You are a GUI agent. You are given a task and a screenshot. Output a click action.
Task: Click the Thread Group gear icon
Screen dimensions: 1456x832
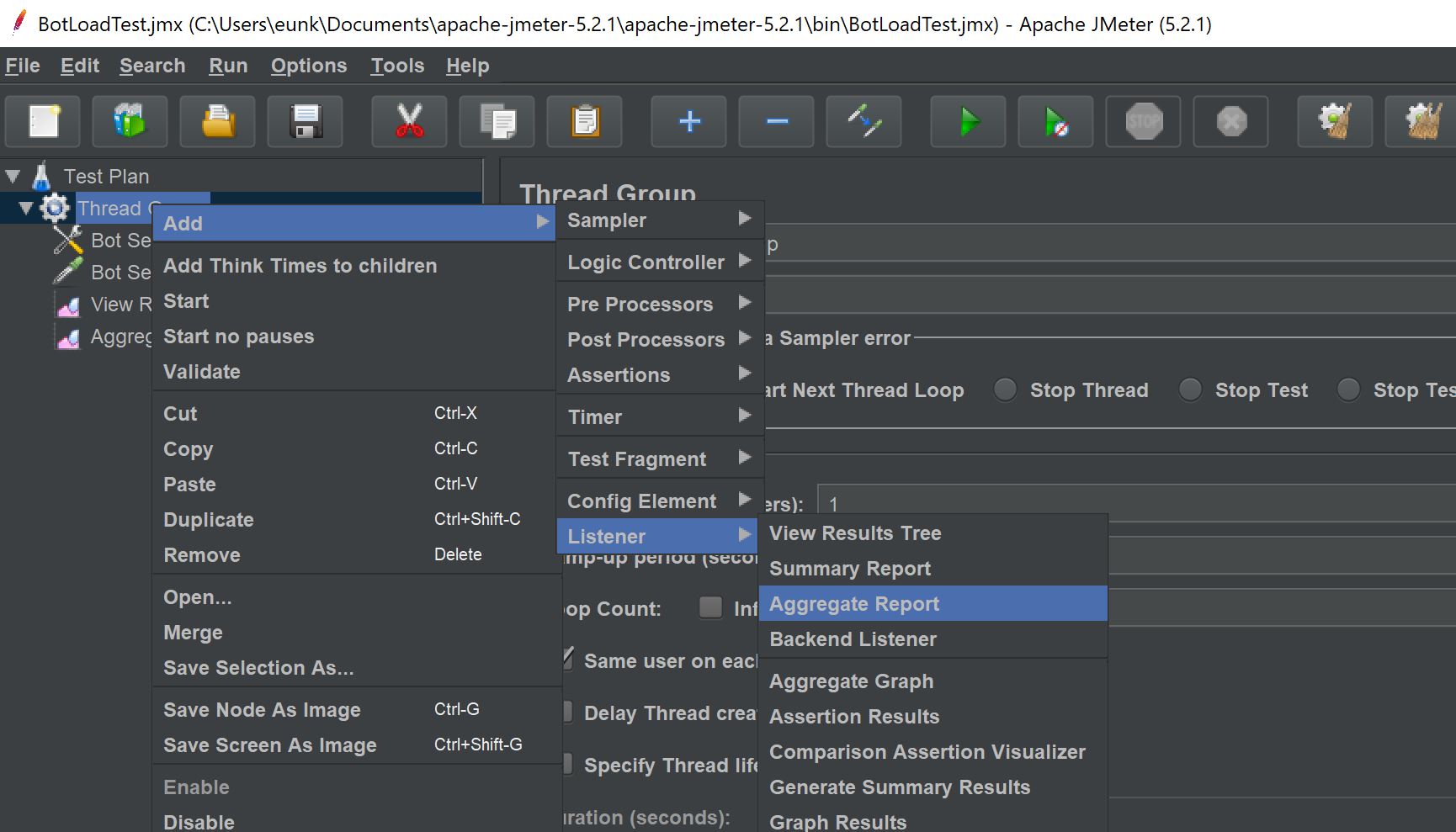pyautogui.click(x=56, y=208)
